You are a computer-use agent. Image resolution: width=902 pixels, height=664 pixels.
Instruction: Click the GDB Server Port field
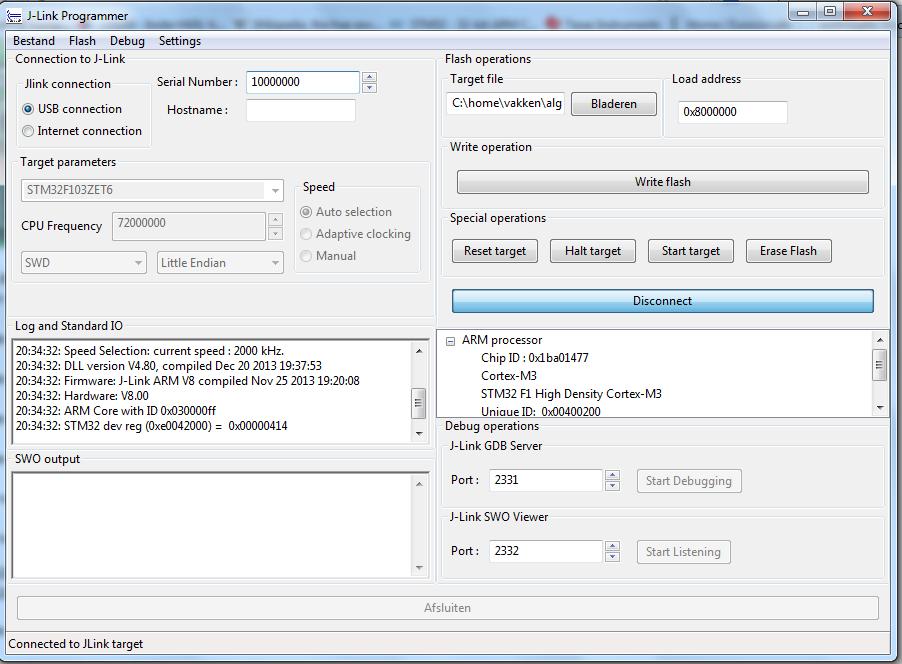(545, 480)
